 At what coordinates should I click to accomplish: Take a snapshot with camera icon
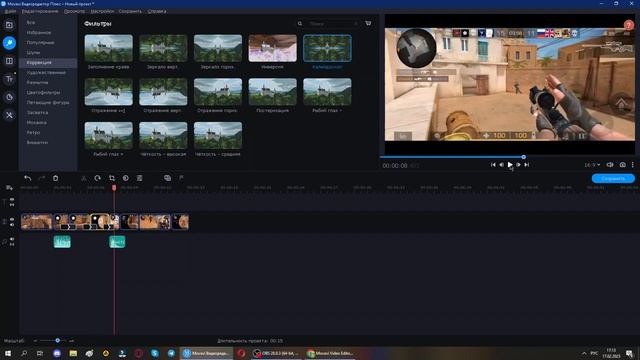pyautogui.click(x=622, y=165)
